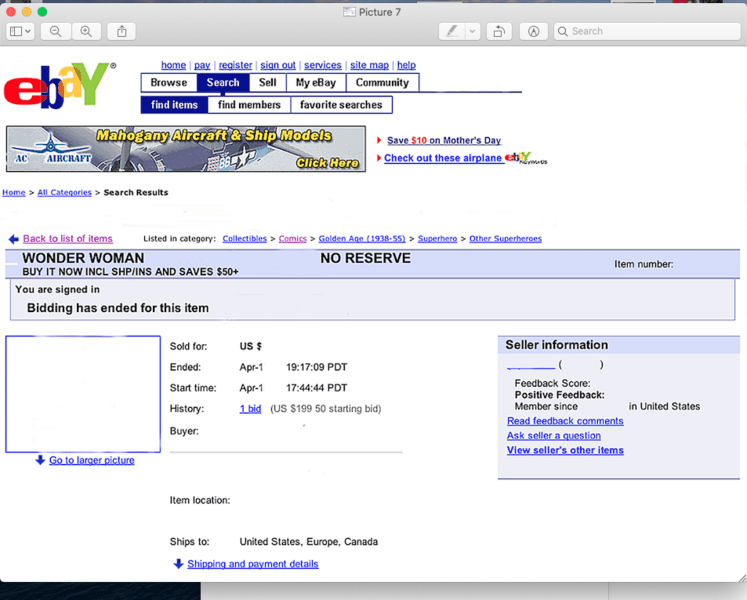Viewport: 747px width, 600px height.
Task: Click the Bidding has ended message
Action: [x=118, y=308]
